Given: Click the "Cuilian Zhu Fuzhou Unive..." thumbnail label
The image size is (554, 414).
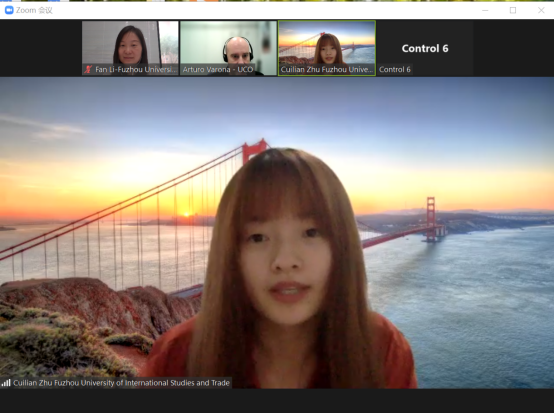Looking at the screenshot, I should coord(327,70).
